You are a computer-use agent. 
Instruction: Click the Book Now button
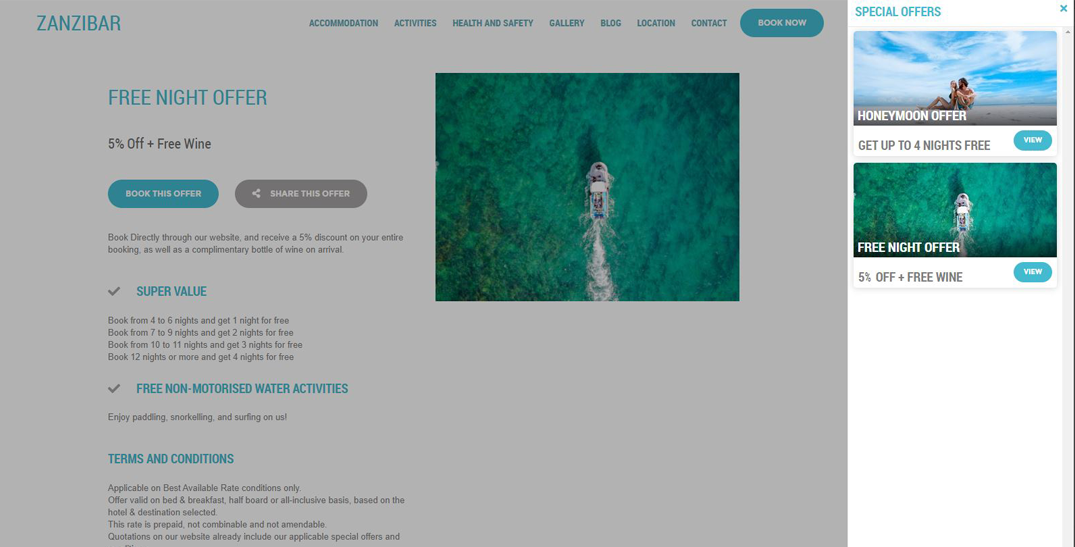pyautogui.click(x=782, y=23)
